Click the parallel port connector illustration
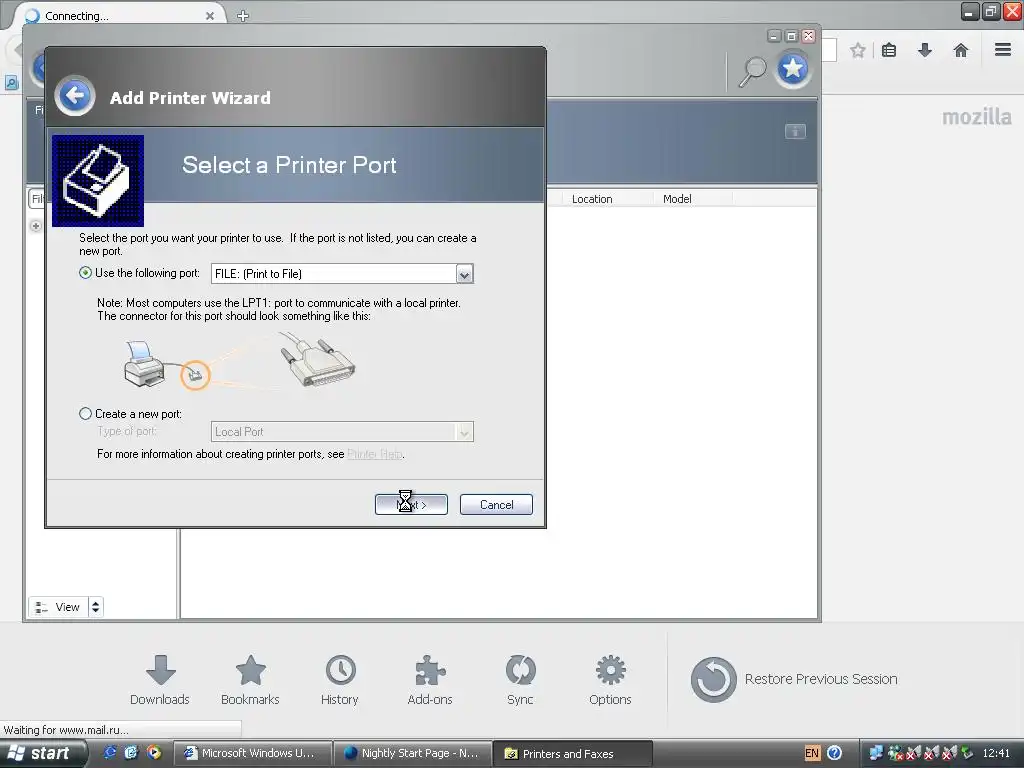 click(317, 360)
